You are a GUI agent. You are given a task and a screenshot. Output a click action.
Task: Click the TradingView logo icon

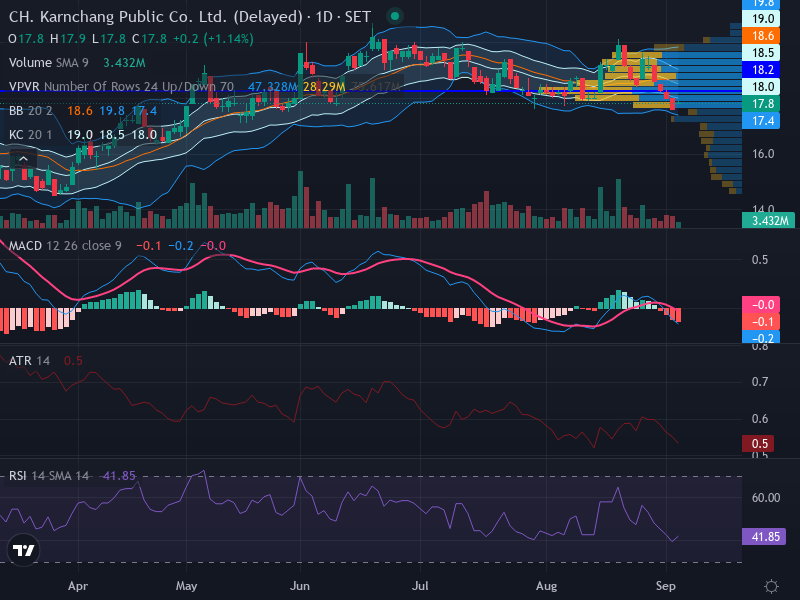[x=23, y=550]
